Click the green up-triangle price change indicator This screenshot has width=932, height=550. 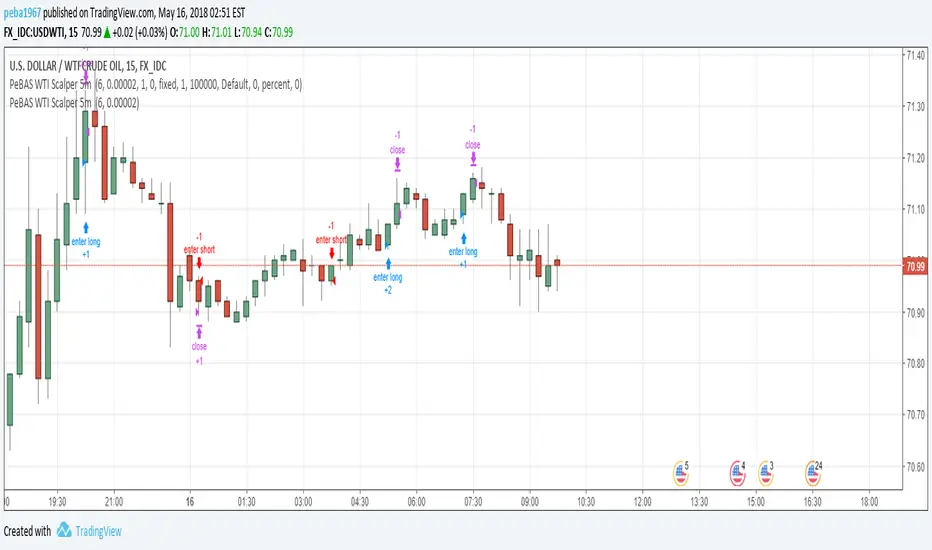[x=107, y=32]
